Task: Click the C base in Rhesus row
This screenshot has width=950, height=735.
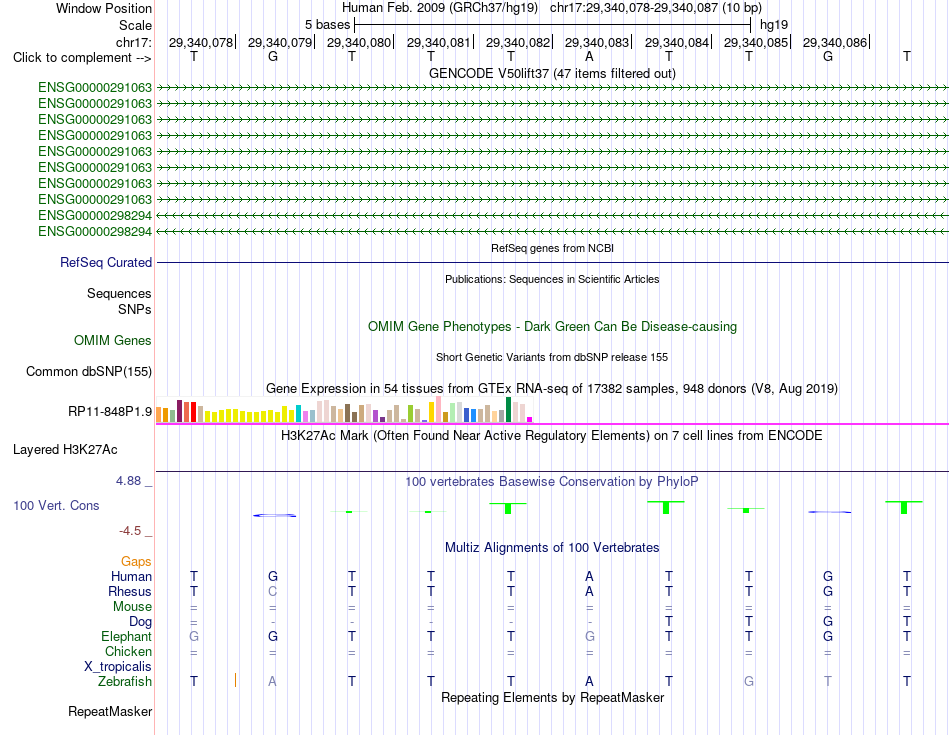Action: [273, 591]
